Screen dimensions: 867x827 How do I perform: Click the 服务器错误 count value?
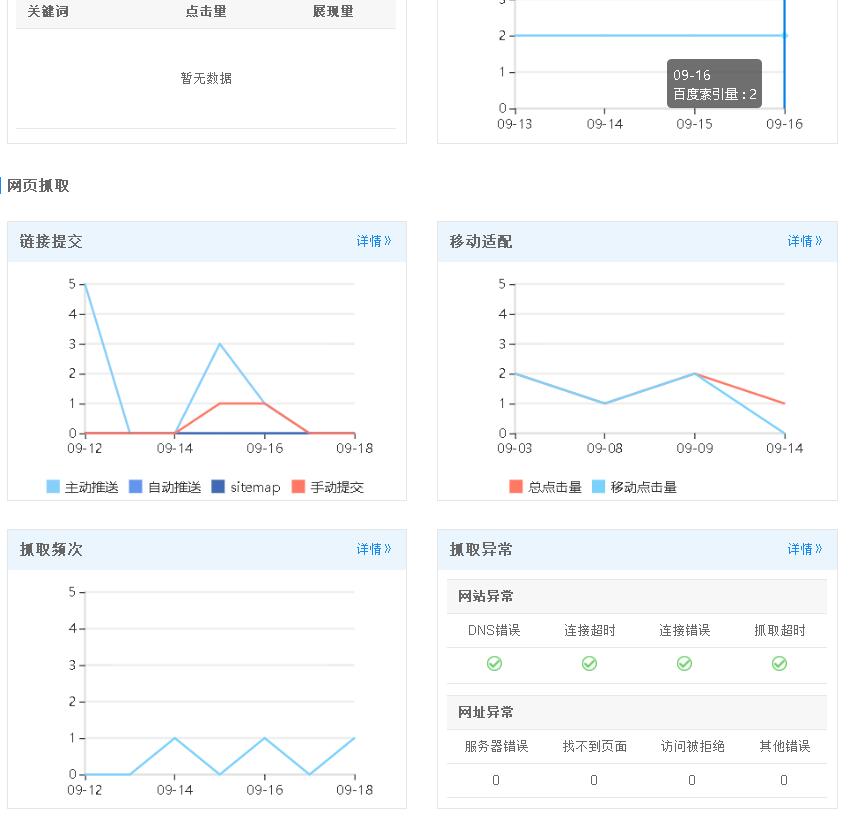(496, 780)
